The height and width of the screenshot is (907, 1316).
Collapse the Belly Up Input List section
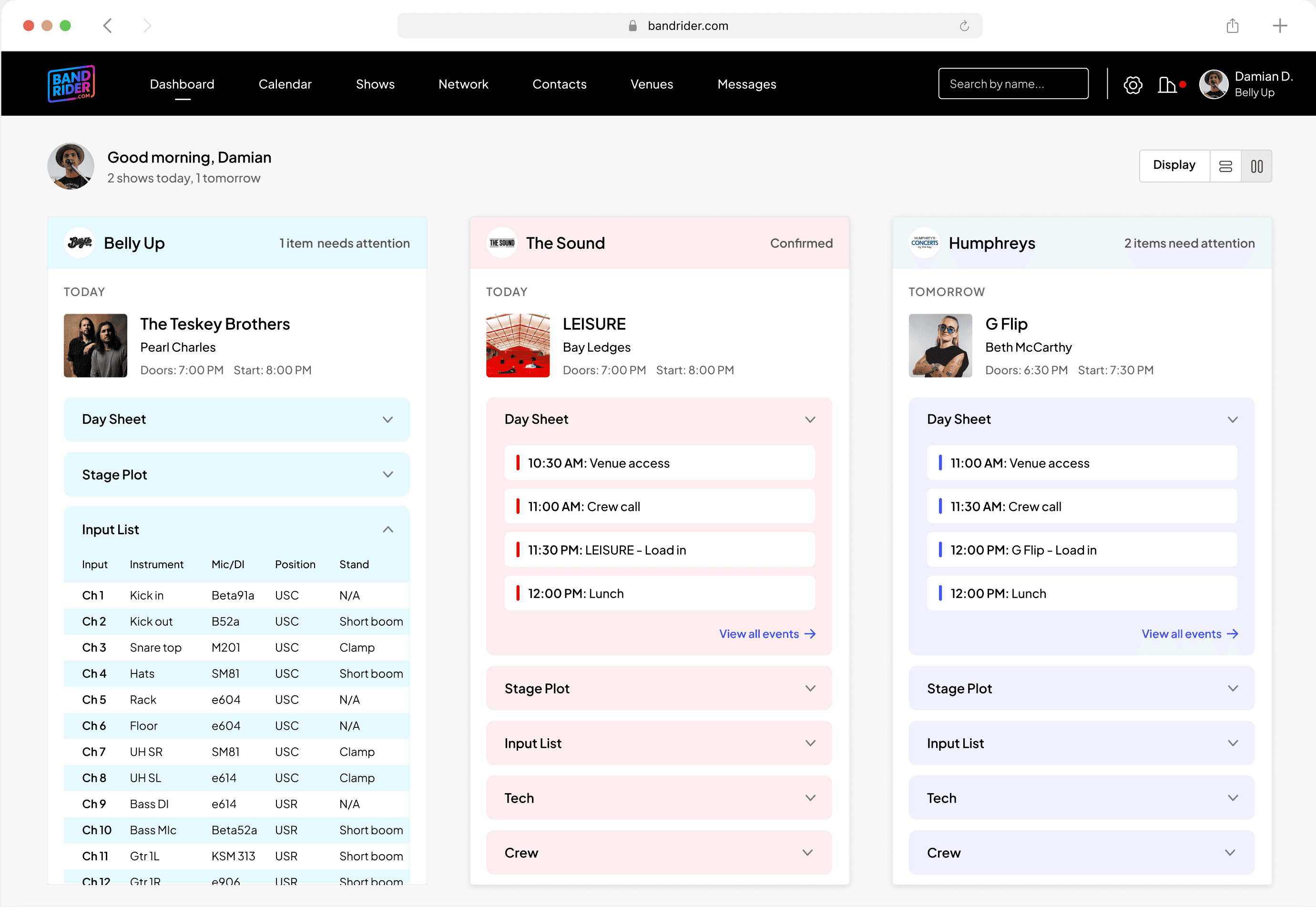tap(388, 530)
